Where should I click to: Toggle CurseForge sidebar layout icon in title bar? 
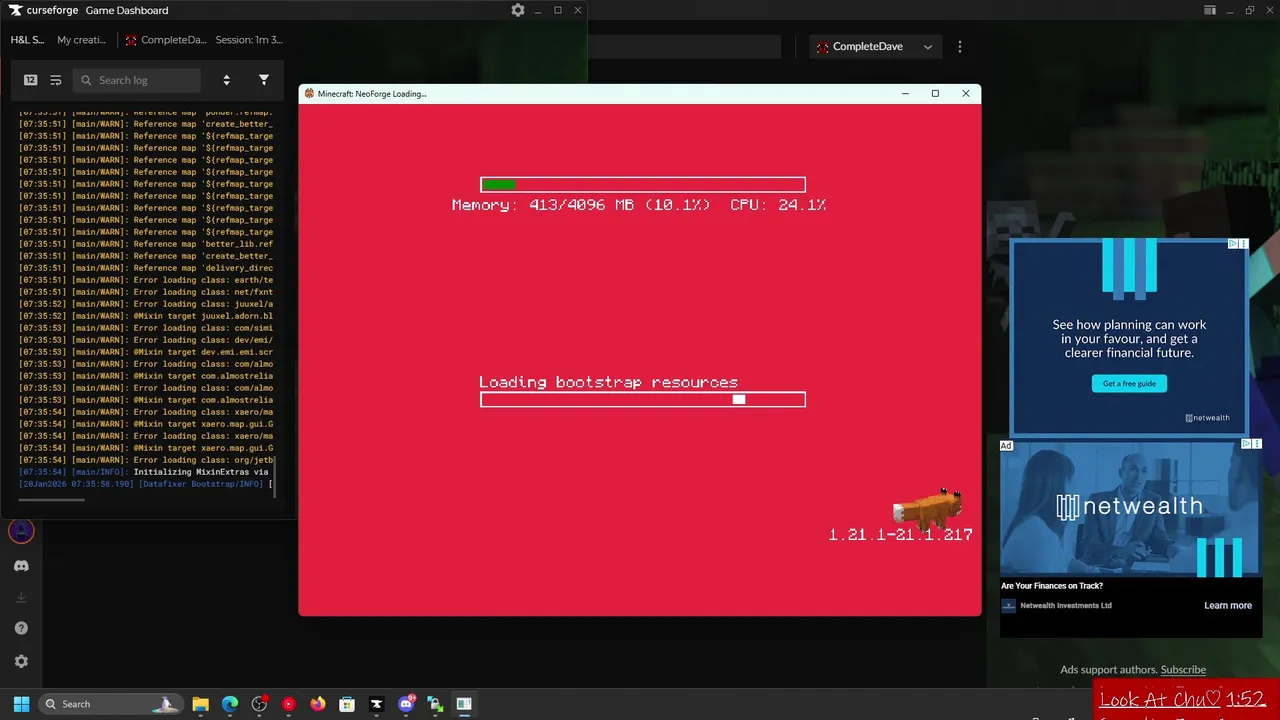(x=1209, y=10)
